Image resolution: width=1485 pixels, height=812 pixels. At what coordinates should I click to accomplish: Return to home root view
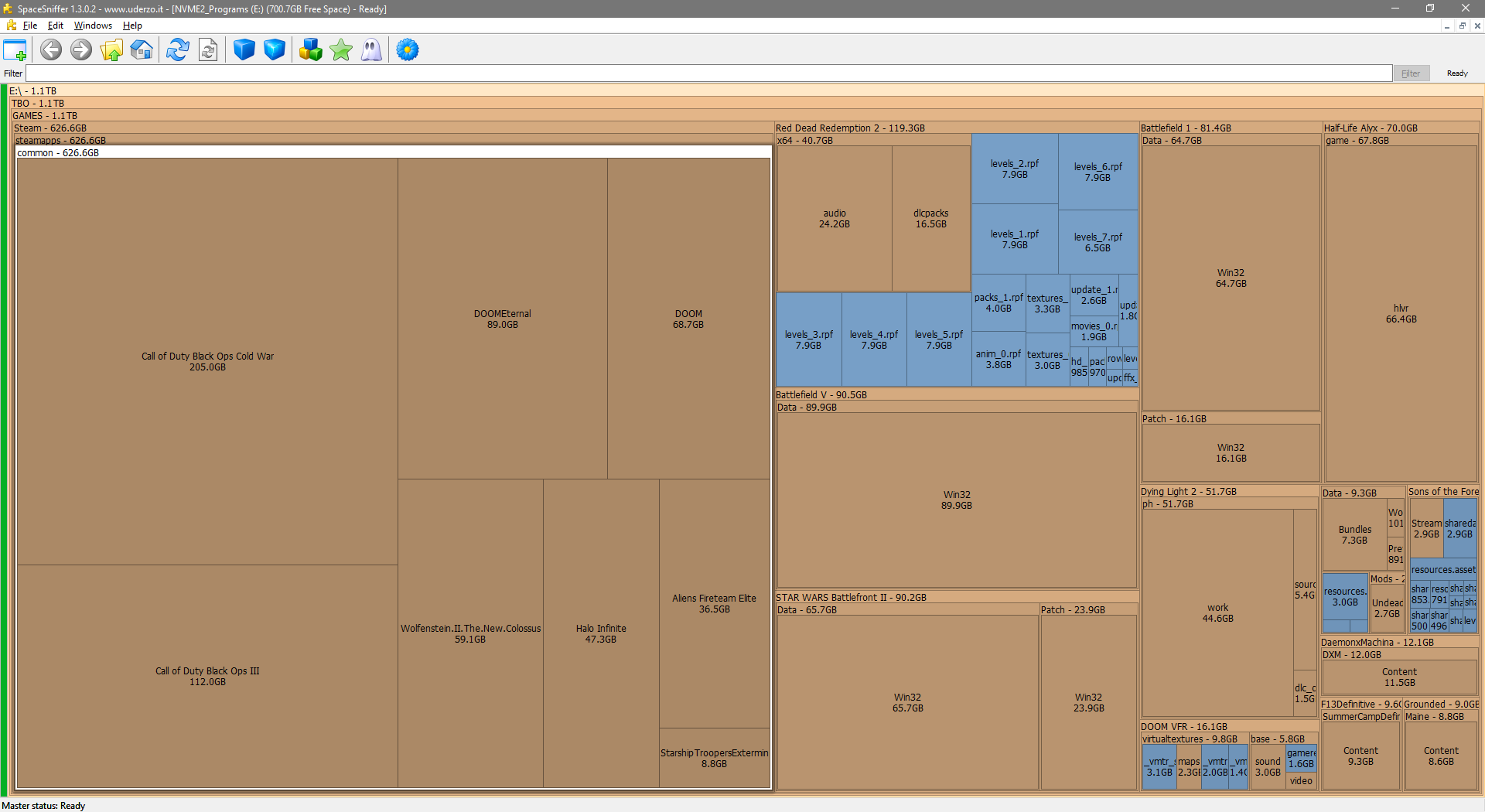tap(142, 50)
